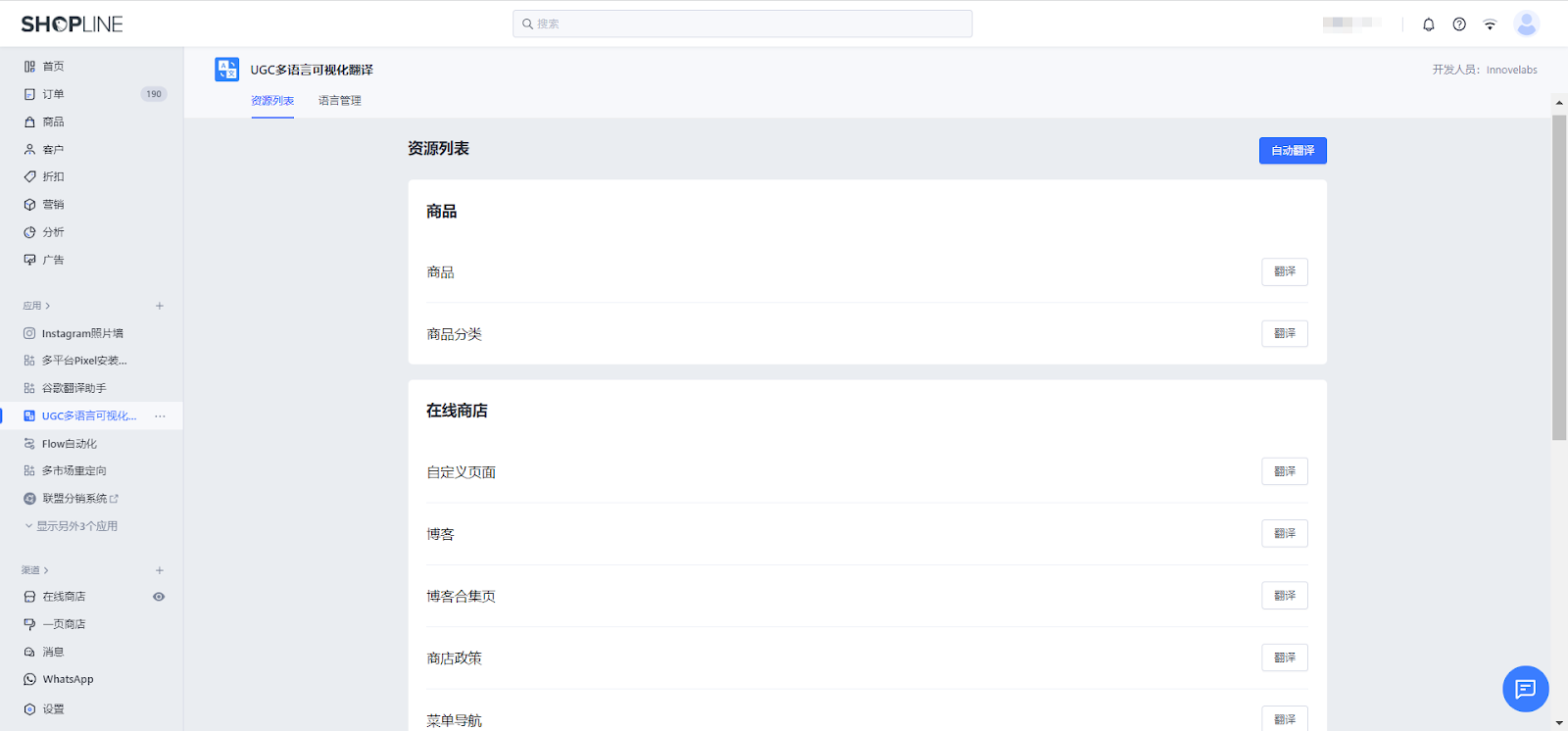Screen dimensions: 1568x731
Task: Expand the 应用 section chevron
Action: pos(47,306)
